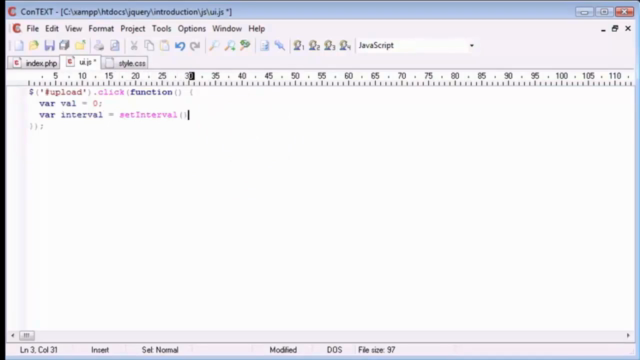Click the 'Insert' mode indicator in status bar
Viewport: 640px width, 360px height.
pos(100,350)
